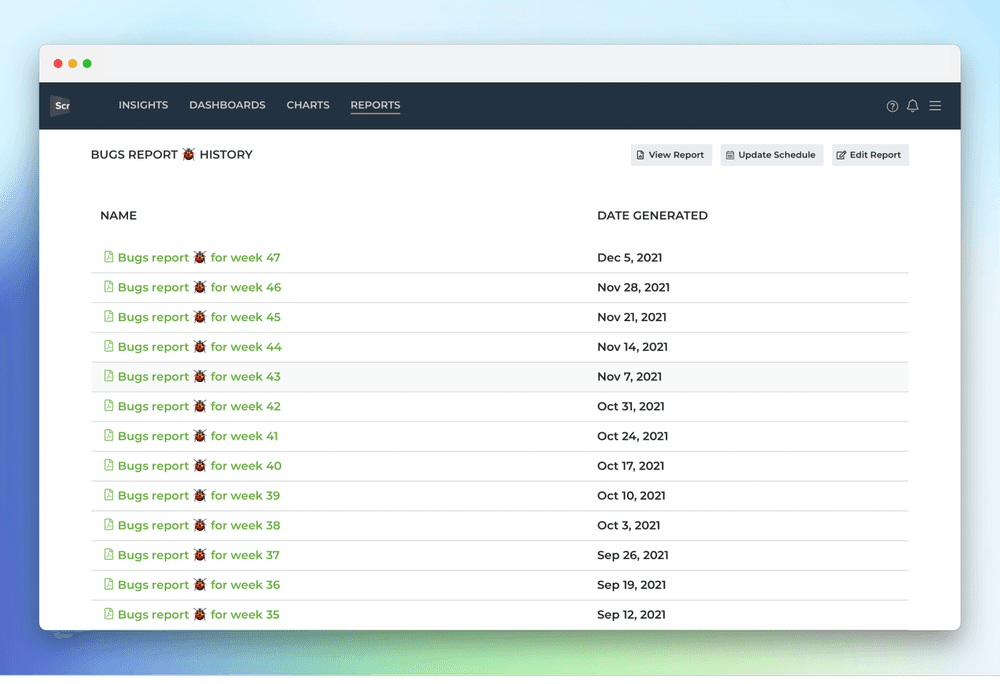Click the Update Schedule button
1000x684 pixels.
[772, 155]
